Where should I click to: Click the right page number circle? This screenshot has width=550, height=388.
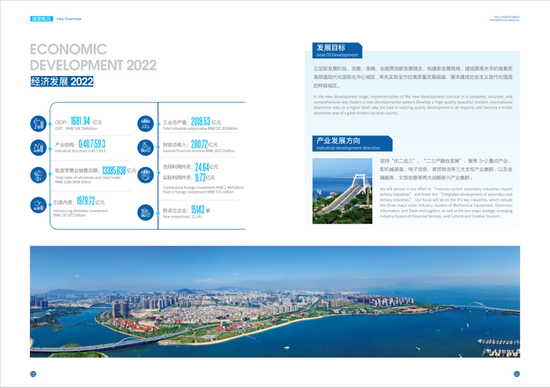517,374
